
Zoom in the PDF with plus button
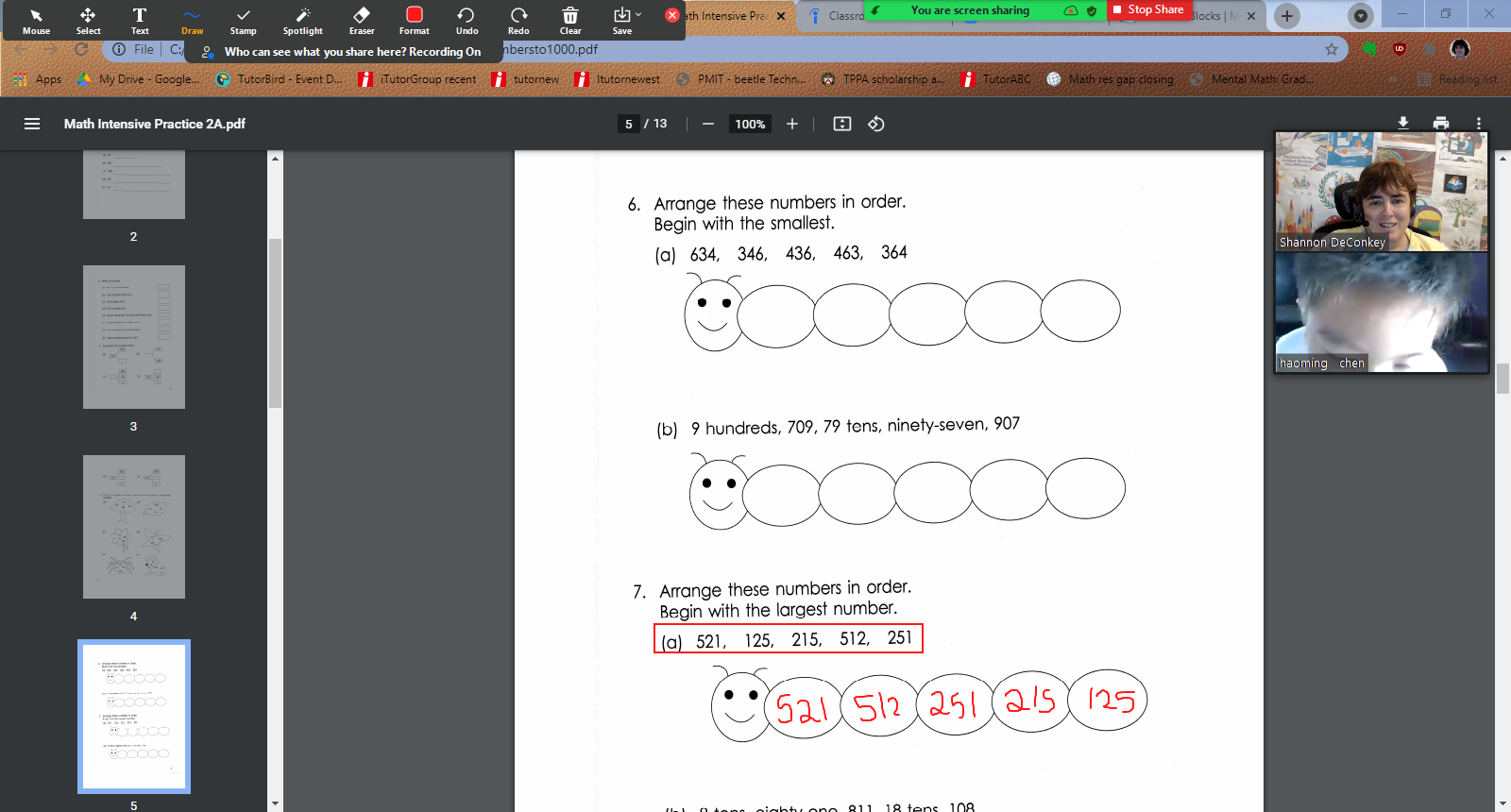pos(792,124)
